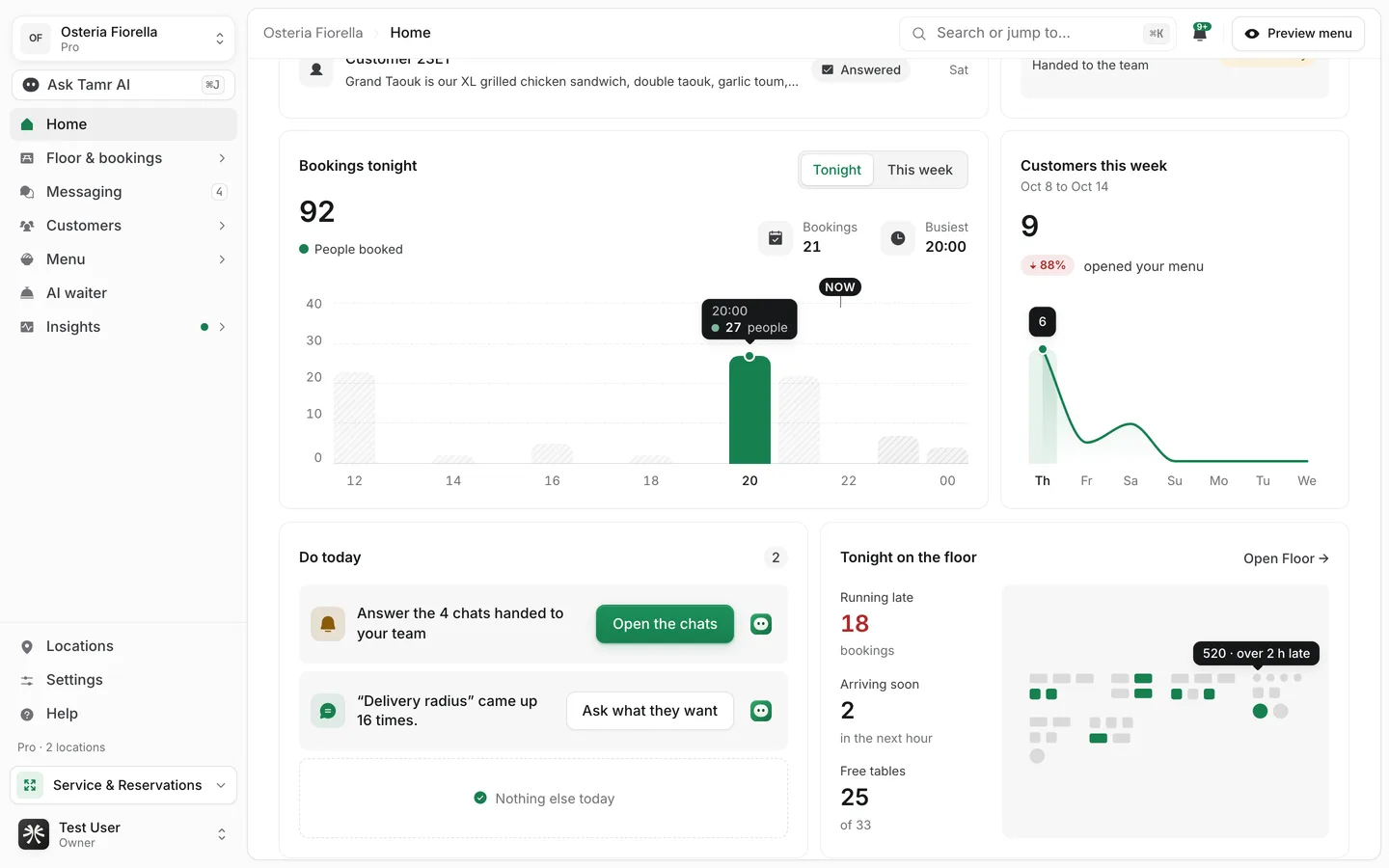The width and height of the screenshot is (1389, 868).
Task: Open the Osteria Fiorella workspace switcher
Action: click(123, 39)
